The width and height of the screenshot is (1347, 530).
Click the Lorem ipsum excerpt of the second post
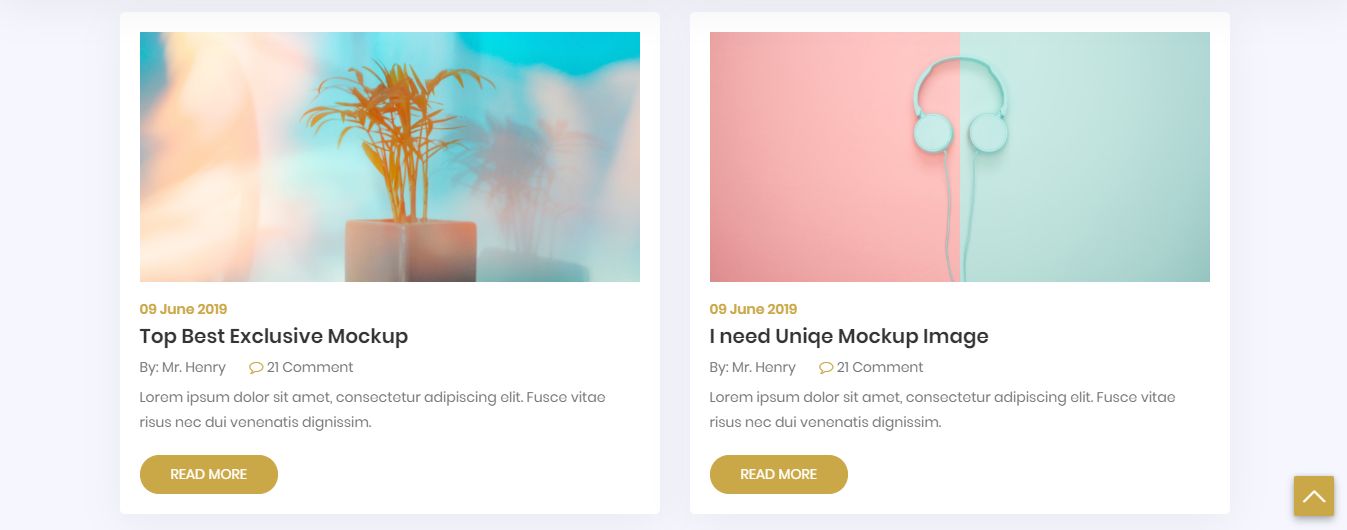(943, 410)
